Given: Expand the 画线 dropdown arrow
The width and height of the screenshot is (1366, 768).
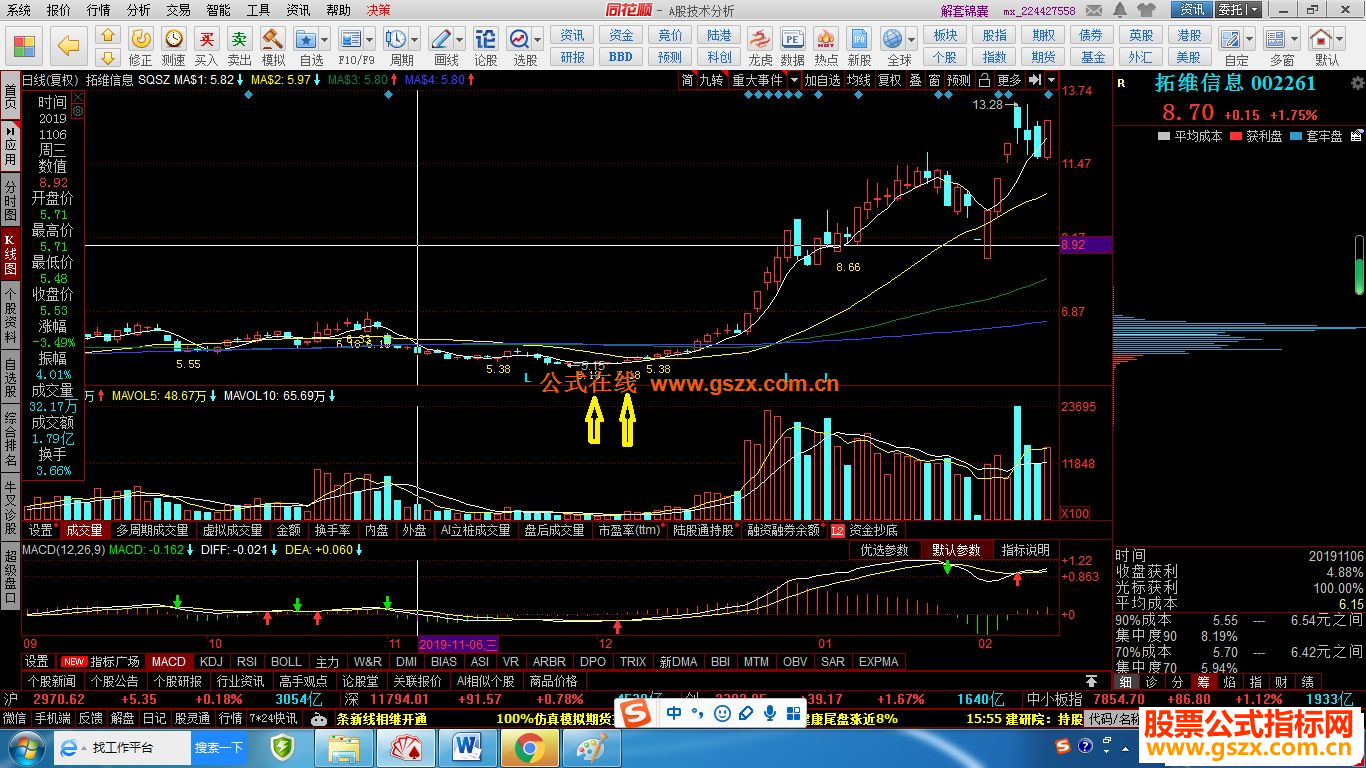Looking at the screenshot, I should pos(460,39).
